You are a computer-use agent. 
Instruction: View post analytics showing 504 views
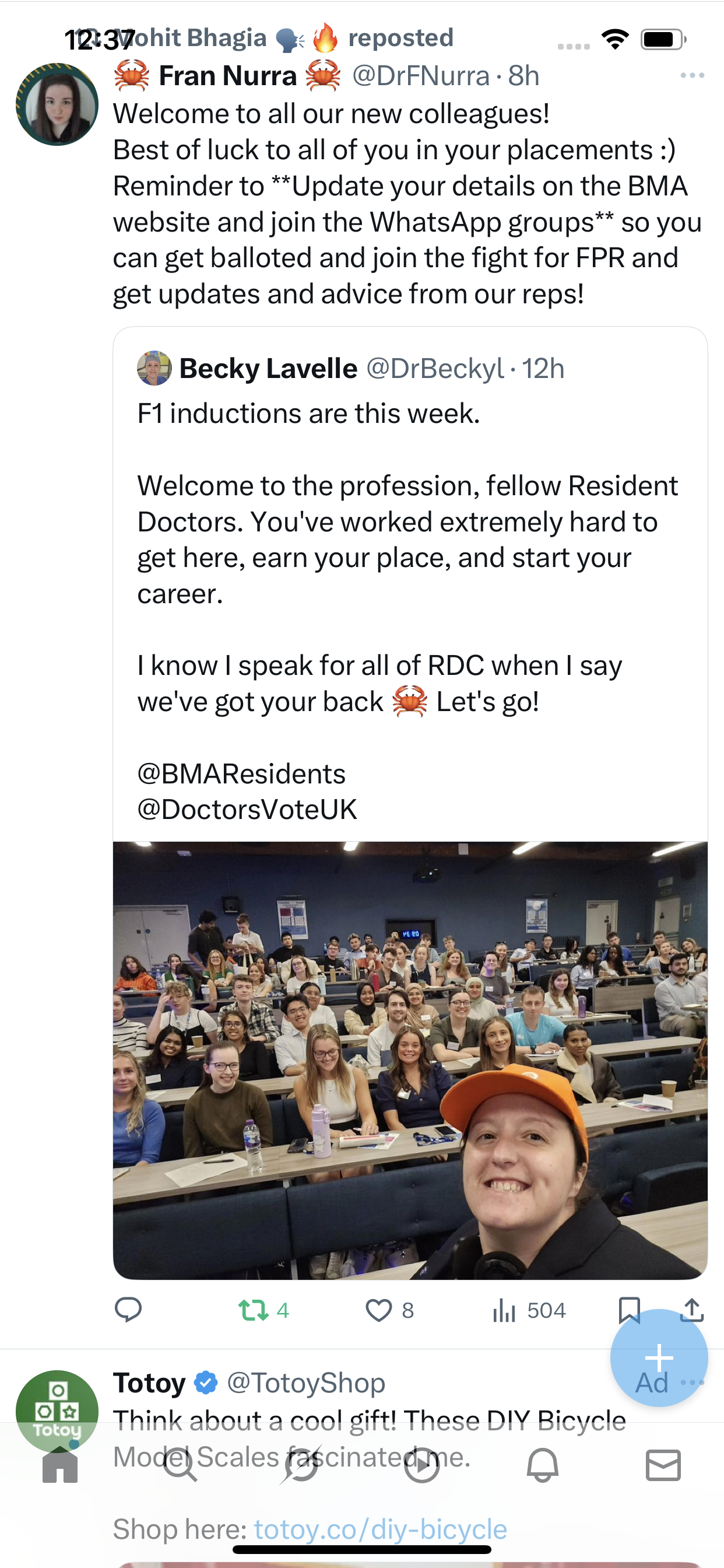(529, 1310)
